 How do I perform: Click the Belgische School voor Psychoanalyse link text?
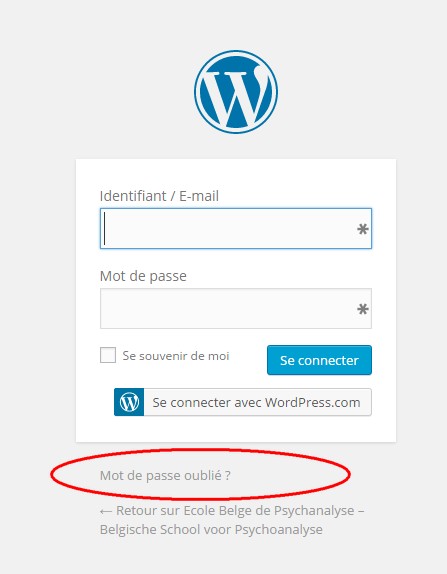click(x=211, y=530)
